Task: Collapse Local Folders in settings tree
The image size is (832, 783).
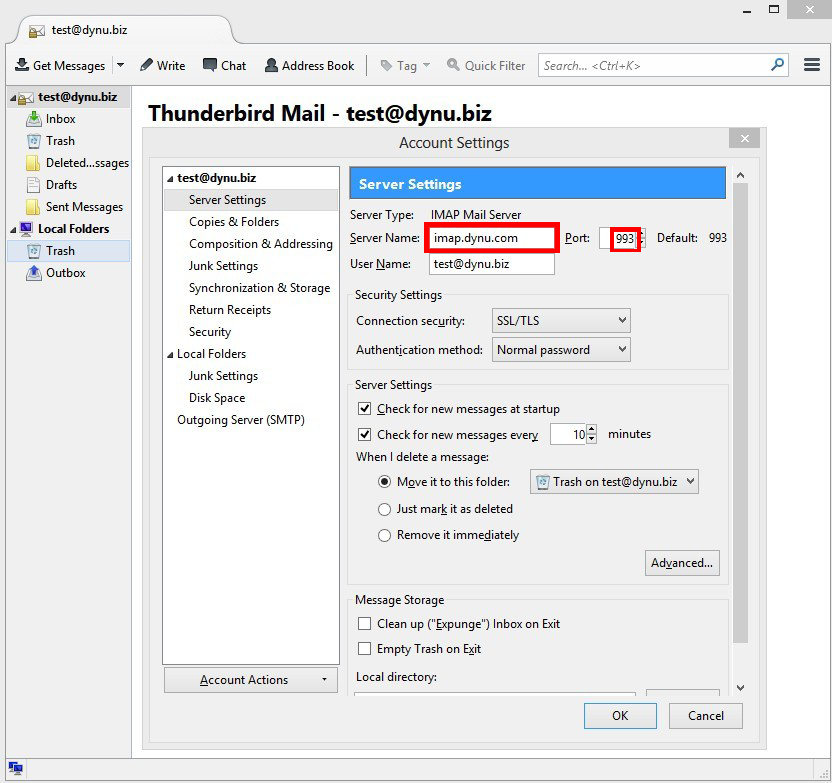Action: 170,354
